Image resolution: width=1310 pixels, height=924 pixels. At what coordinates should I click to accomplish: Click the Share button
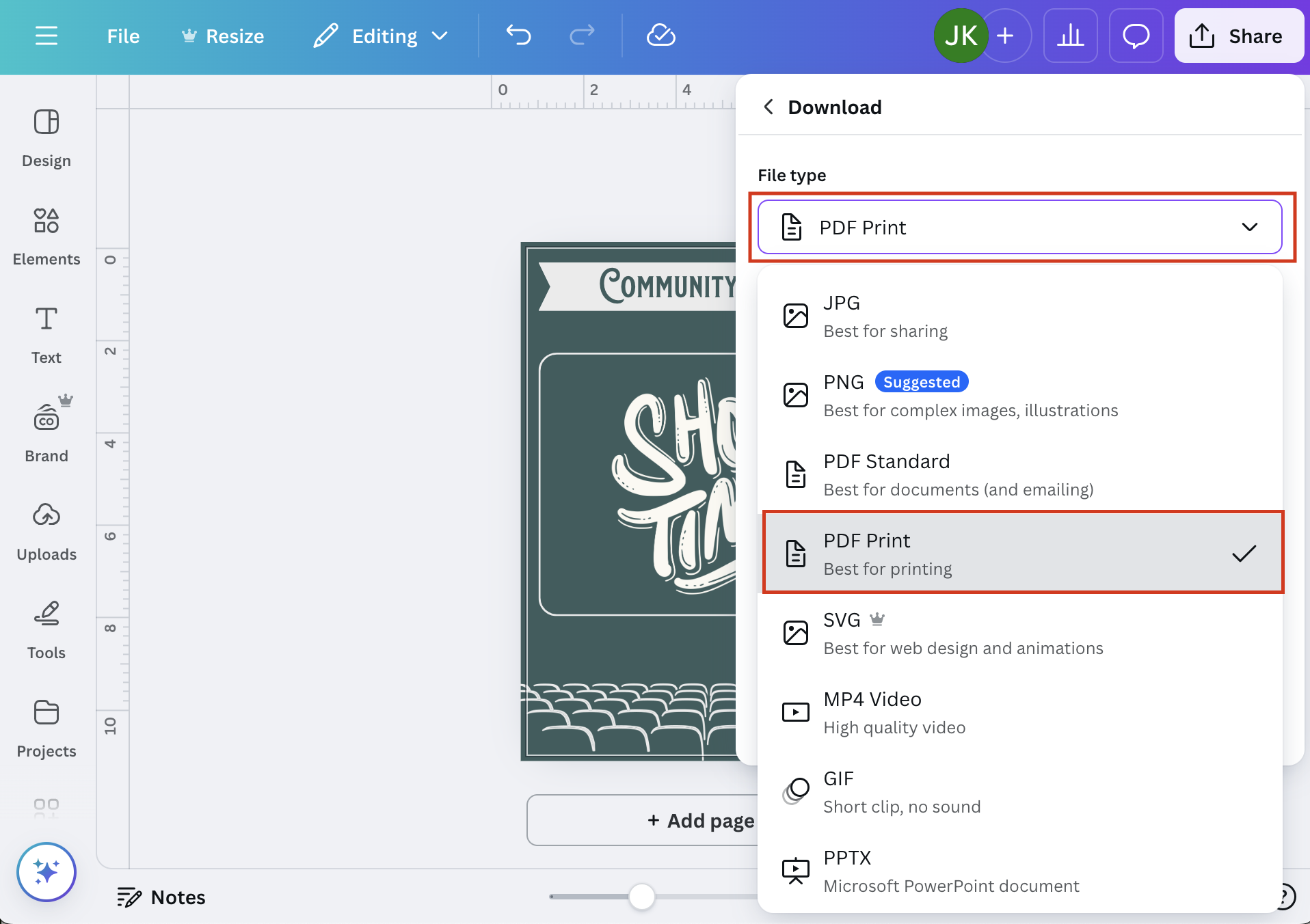click(1239, 36)
